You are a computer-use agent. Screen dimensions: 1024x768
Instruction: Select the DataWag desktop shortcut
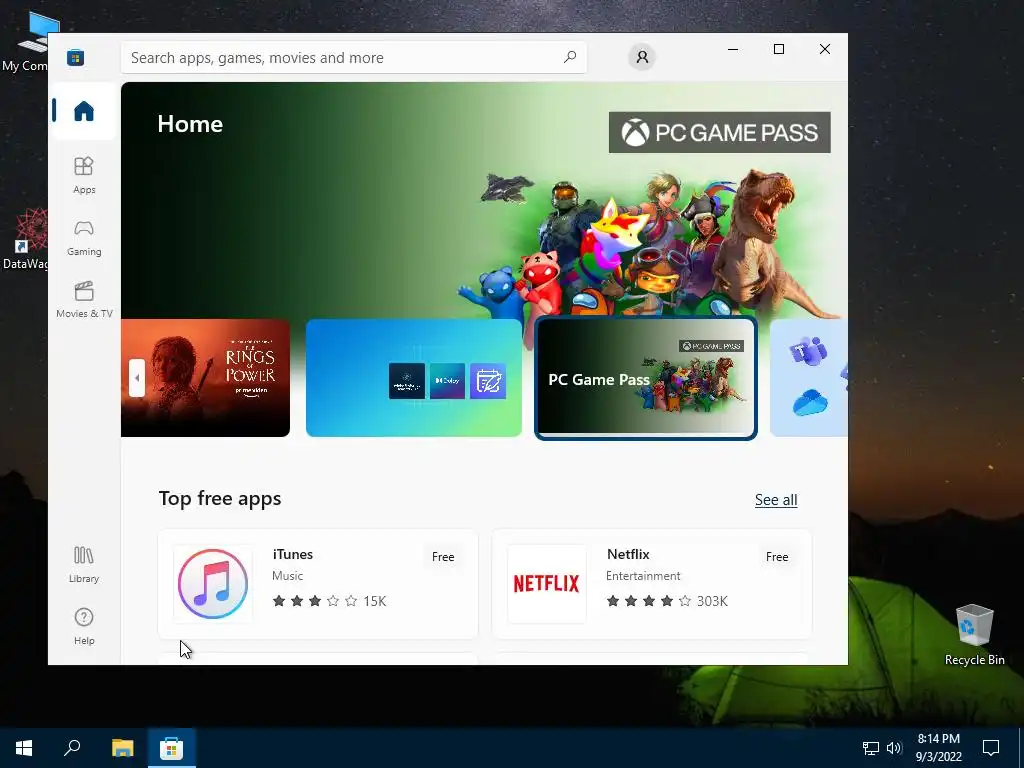point(25,240)
